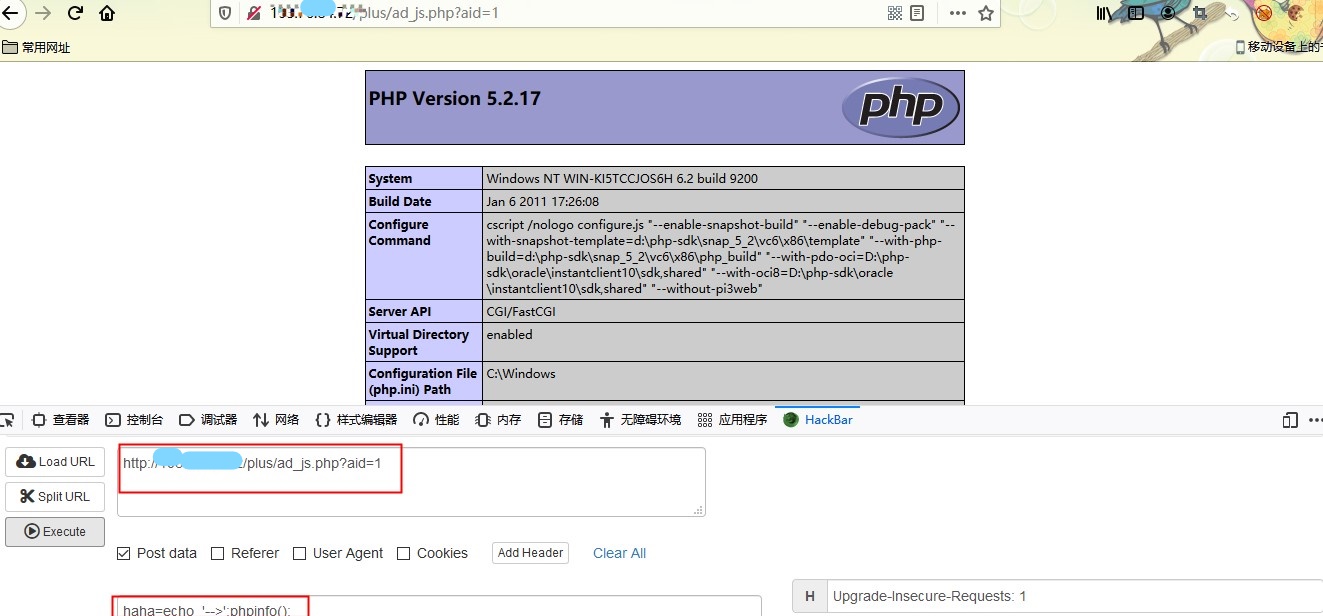Open the 调试器 debugger tab

[209, 420]
